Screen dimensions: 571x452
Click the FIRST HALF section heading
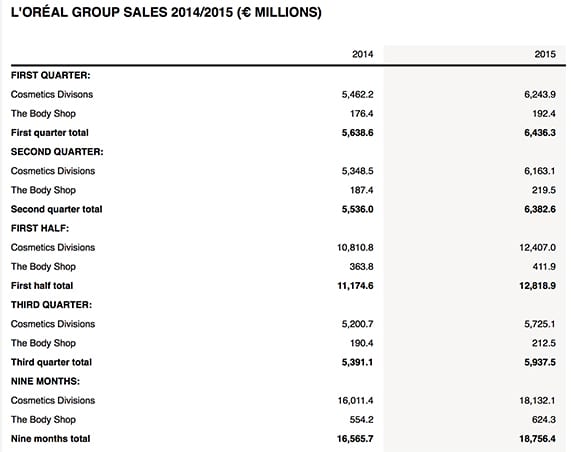click(x=40, y=228)
